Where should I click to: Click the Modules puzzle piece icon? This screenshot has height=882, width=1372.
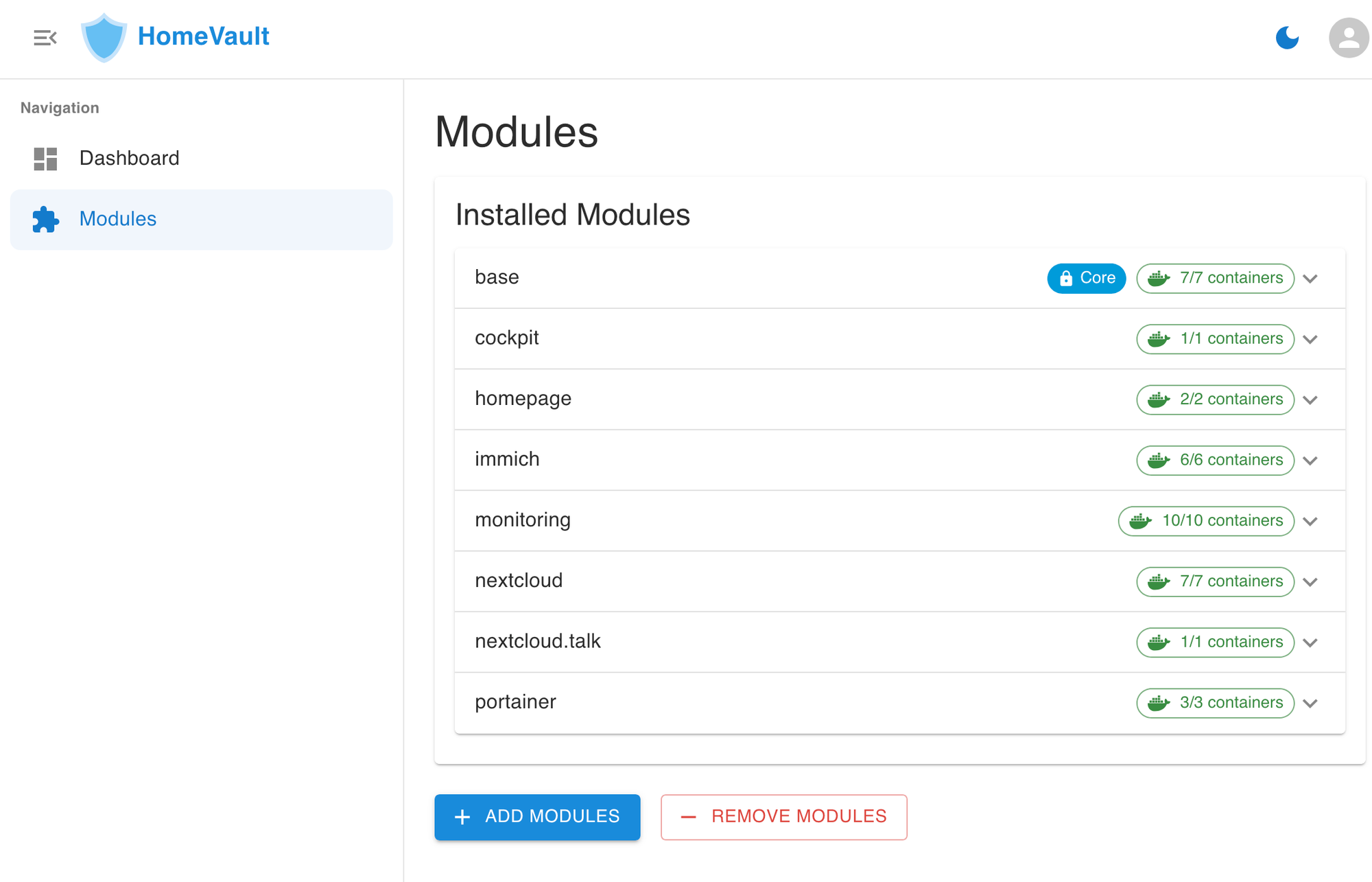(x=45, y=219)
